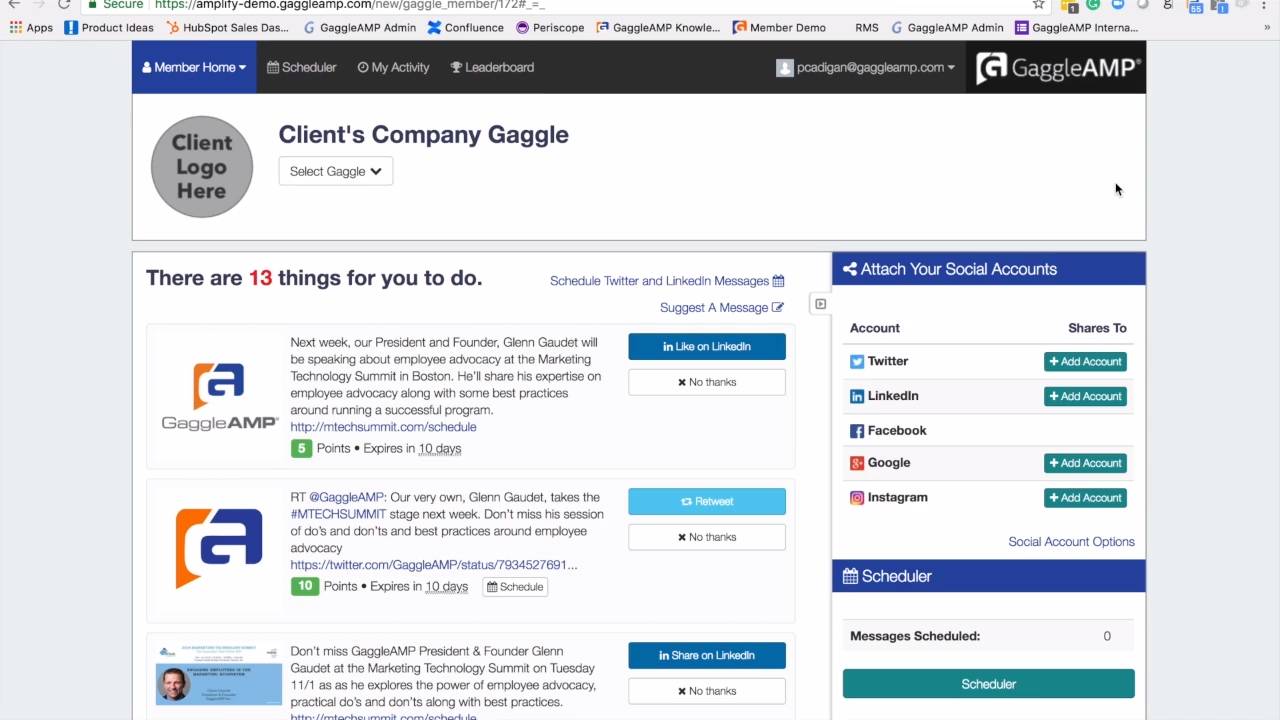Click the green Scheduler button in sidebar
Screen dimensions: 1280x720
pos(988,684)
